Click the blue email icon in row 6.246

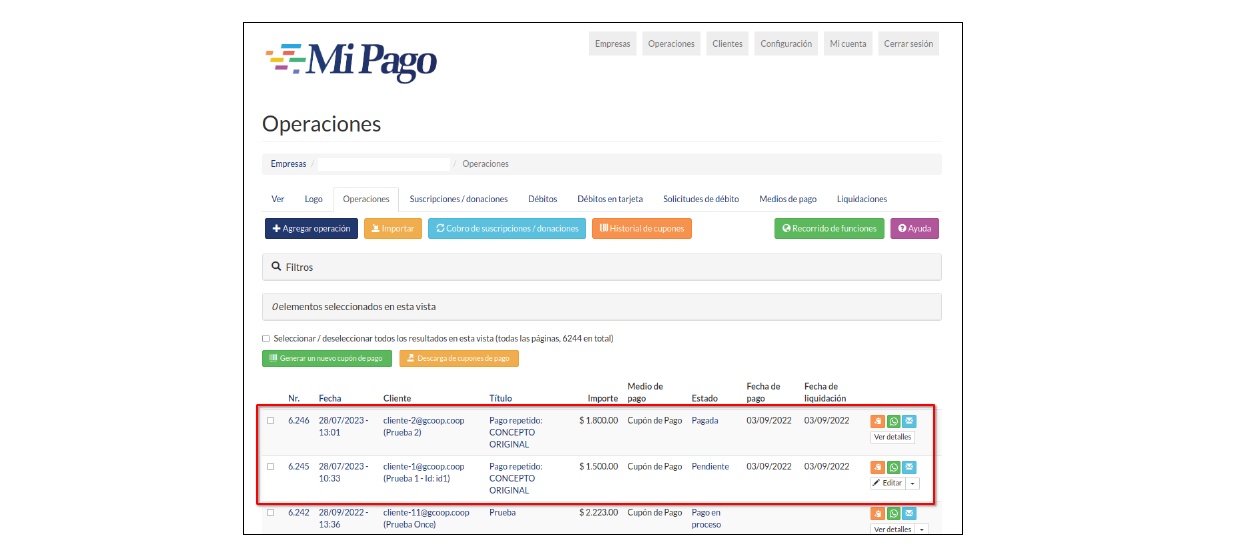pos(909,421)
